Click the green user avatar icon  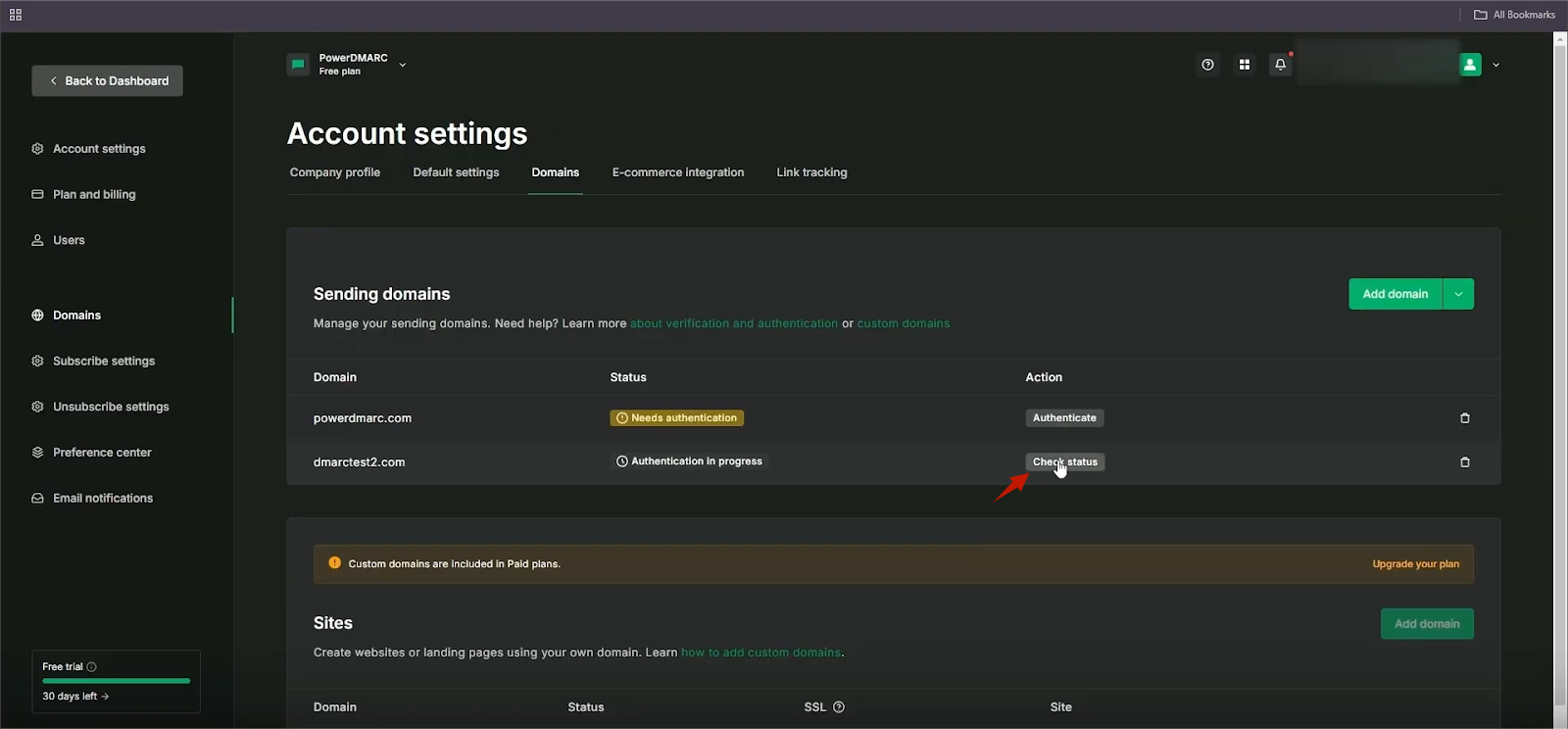[x=1470, y=65]
